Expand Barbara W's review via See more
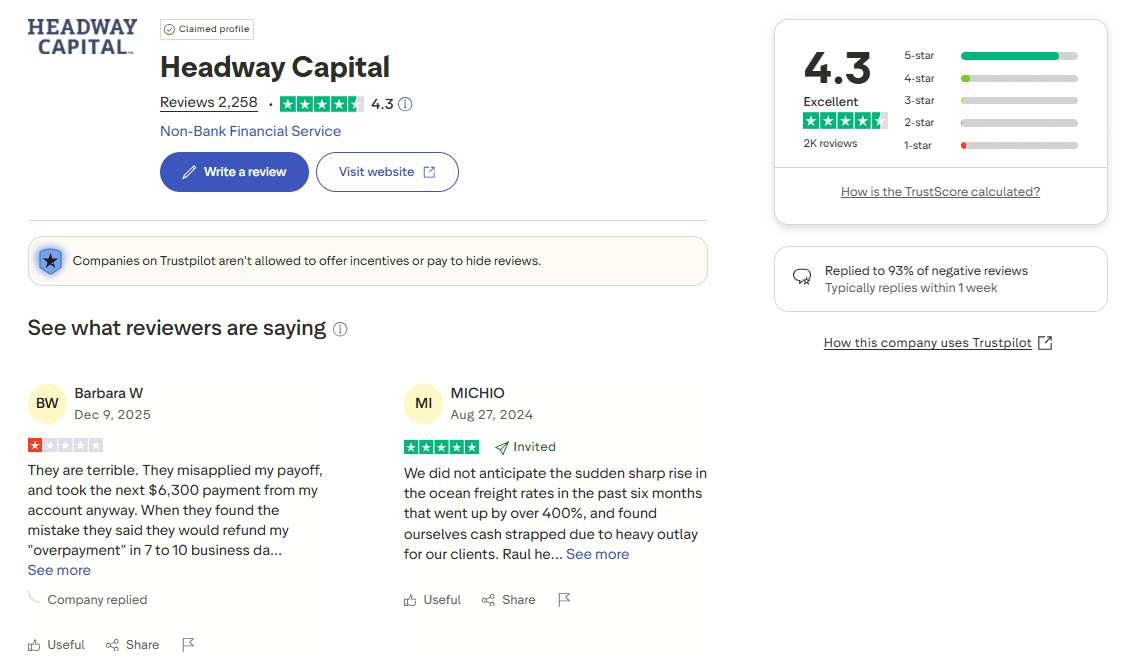 click(x=59, y=570)
